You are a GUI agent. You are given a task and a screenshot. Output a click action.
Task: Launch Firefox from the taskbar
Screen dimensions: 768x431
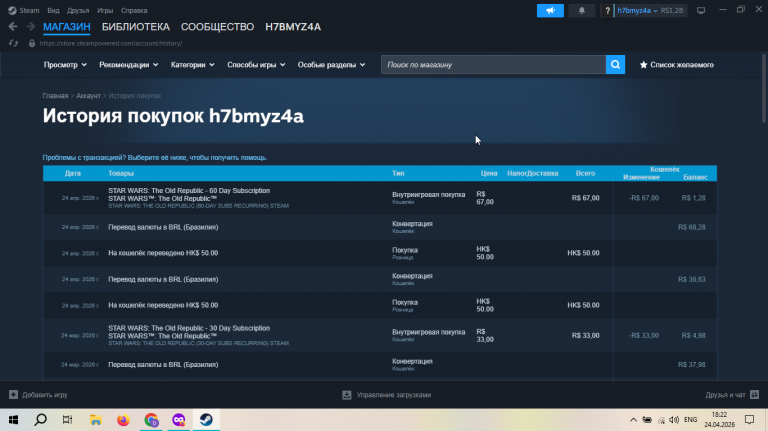tap(123, 420)
